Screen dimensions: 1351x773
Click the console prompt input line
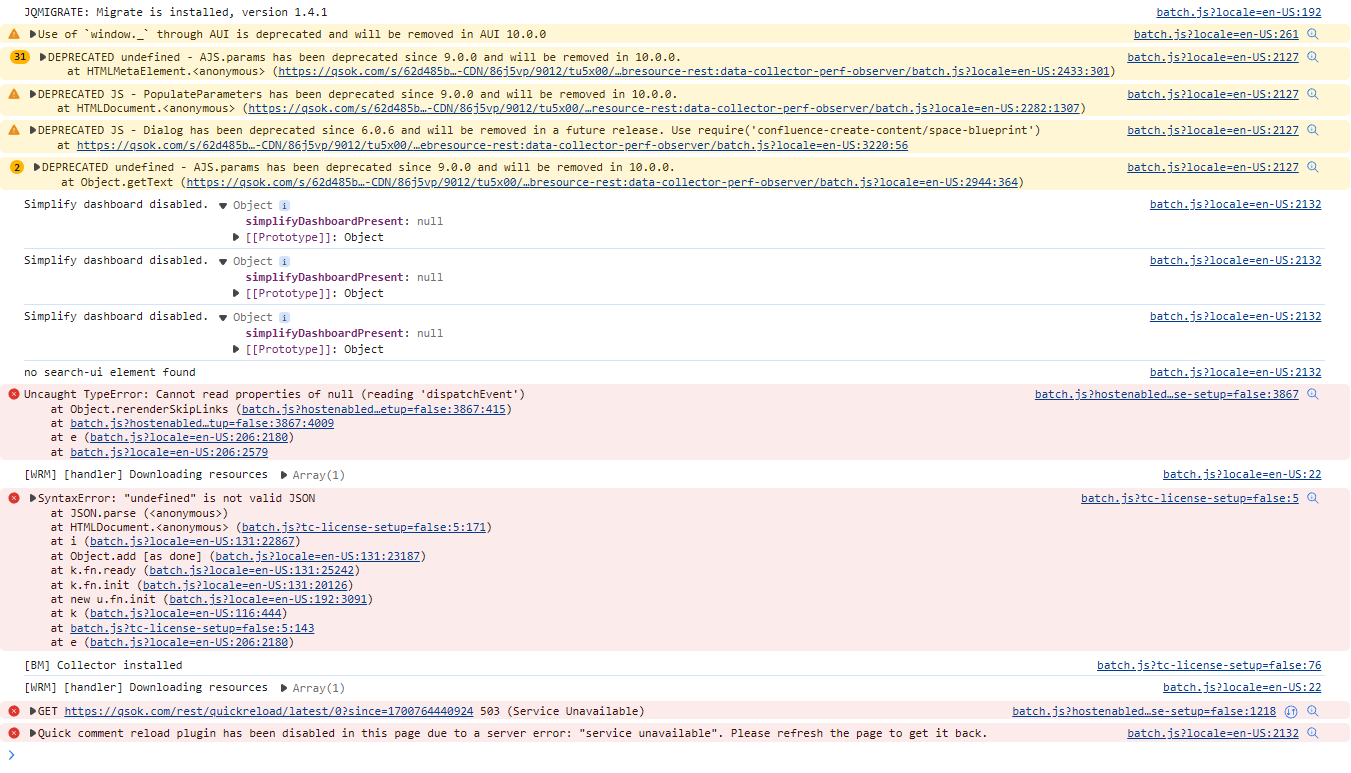(x=600, y=754)
